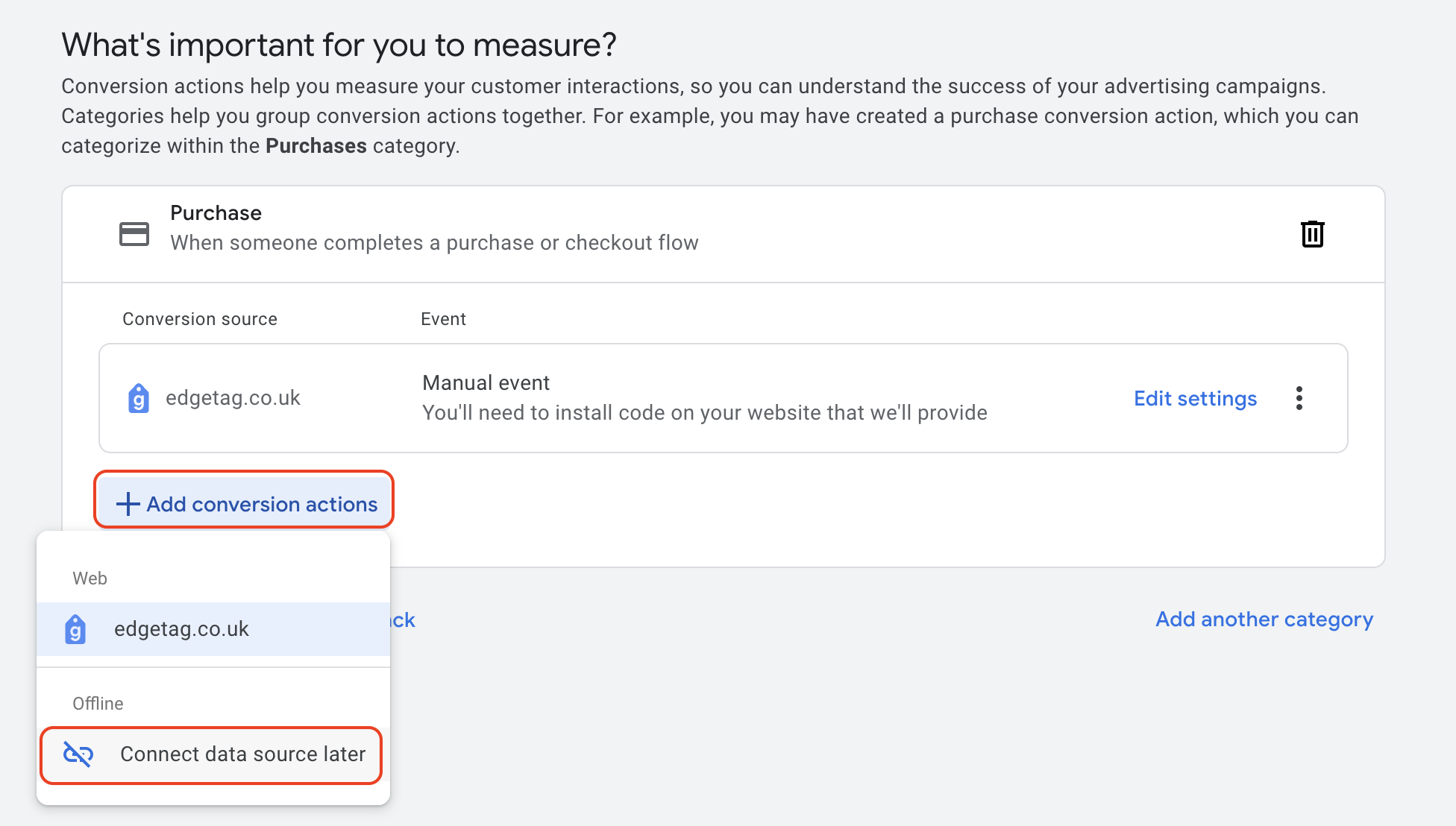1456x826 pixels.
Task: Open Edit settings for edgetag.co.uk
Action: point(1195,398)
